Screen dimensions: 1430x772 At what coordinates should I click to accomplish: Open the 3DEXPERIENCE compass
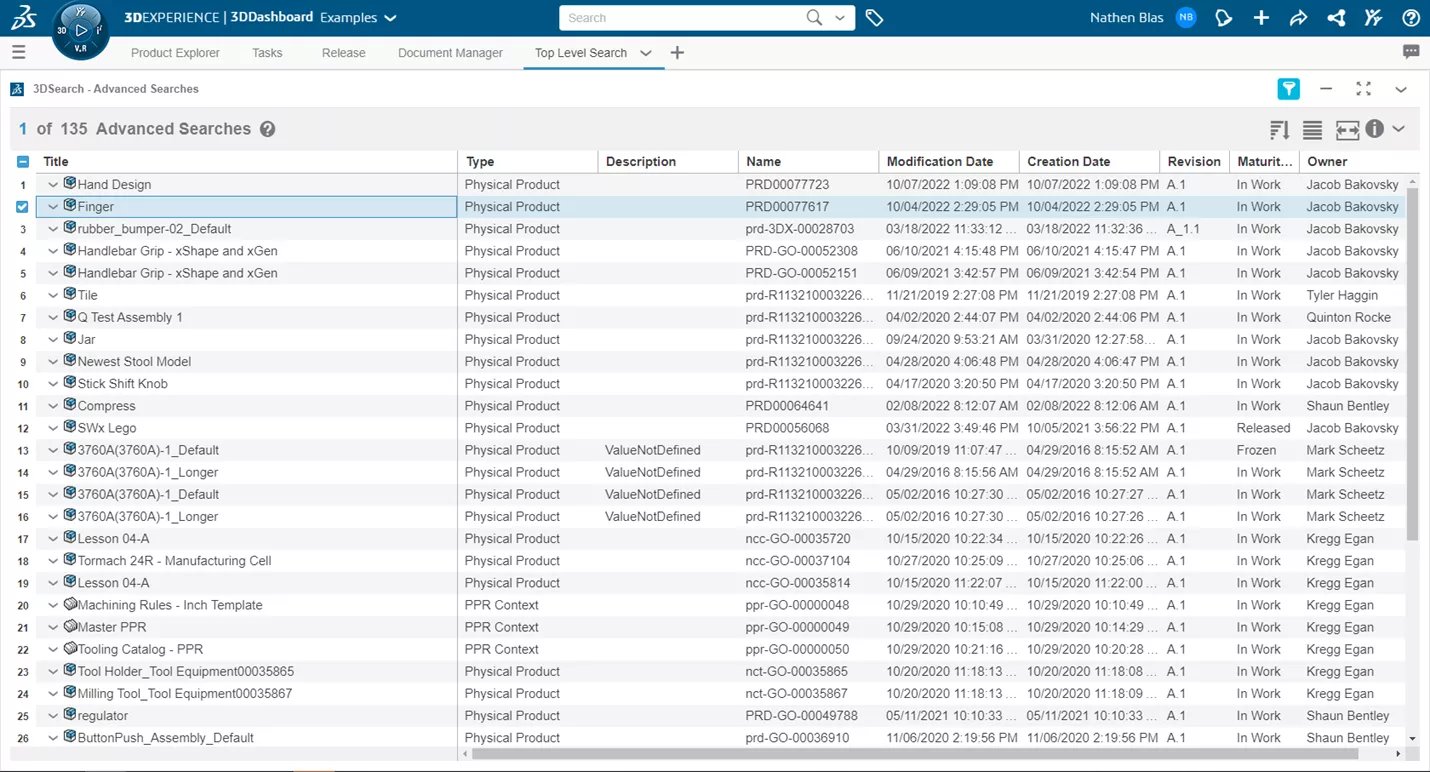coord(82,30)
